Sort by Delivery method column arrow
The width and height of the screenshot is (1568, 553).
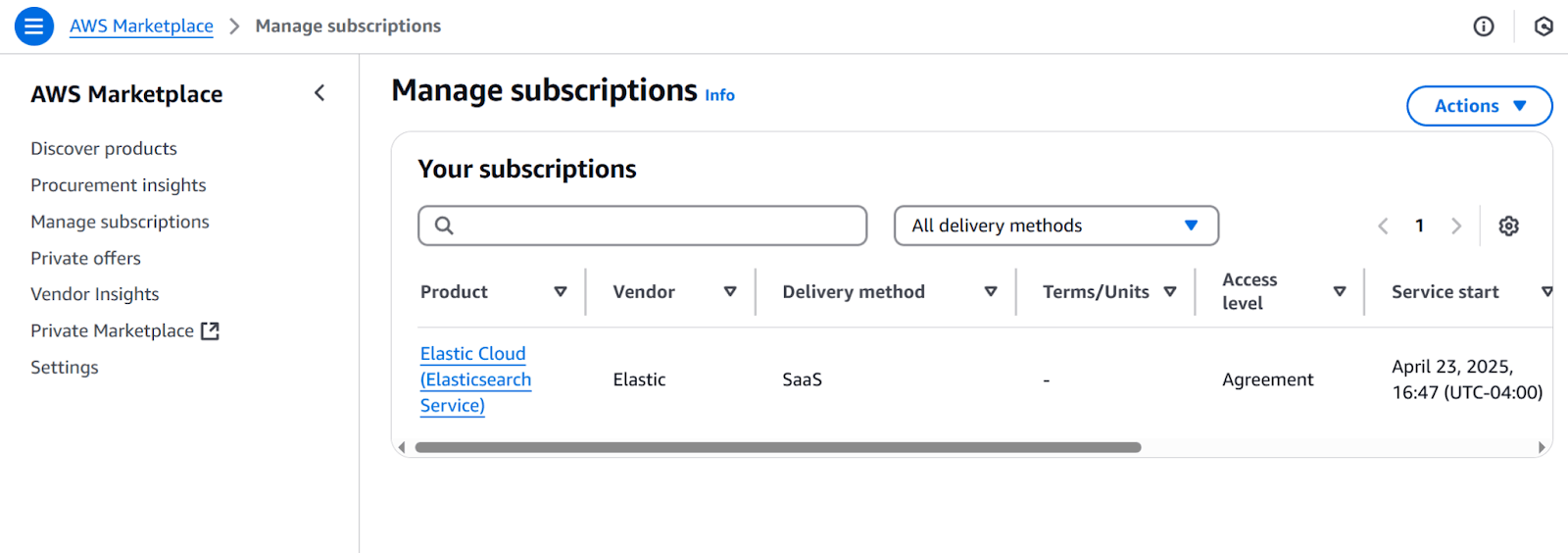point(991,292)
